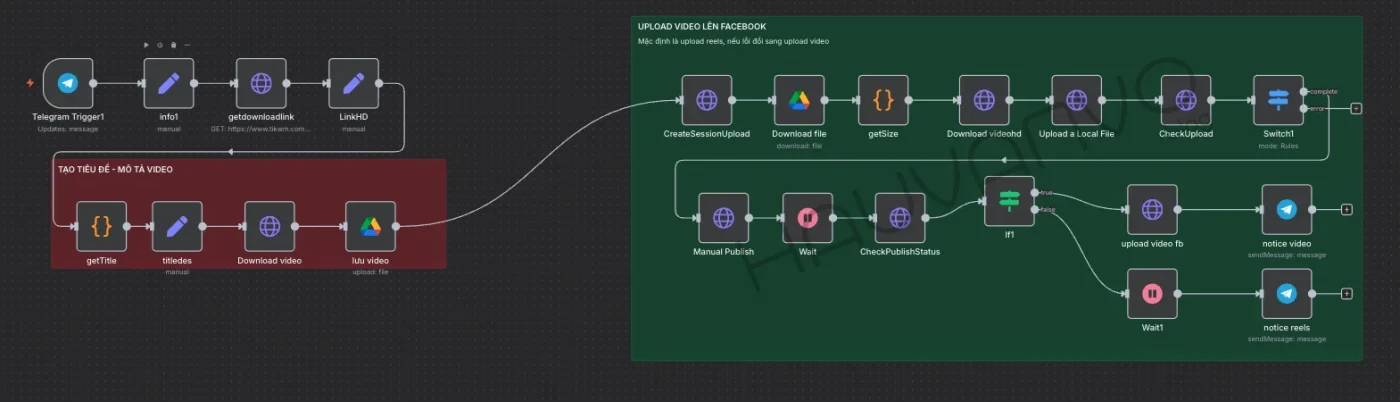
Task: Click If1 true output handle
Action: (x=1036, y=192)
